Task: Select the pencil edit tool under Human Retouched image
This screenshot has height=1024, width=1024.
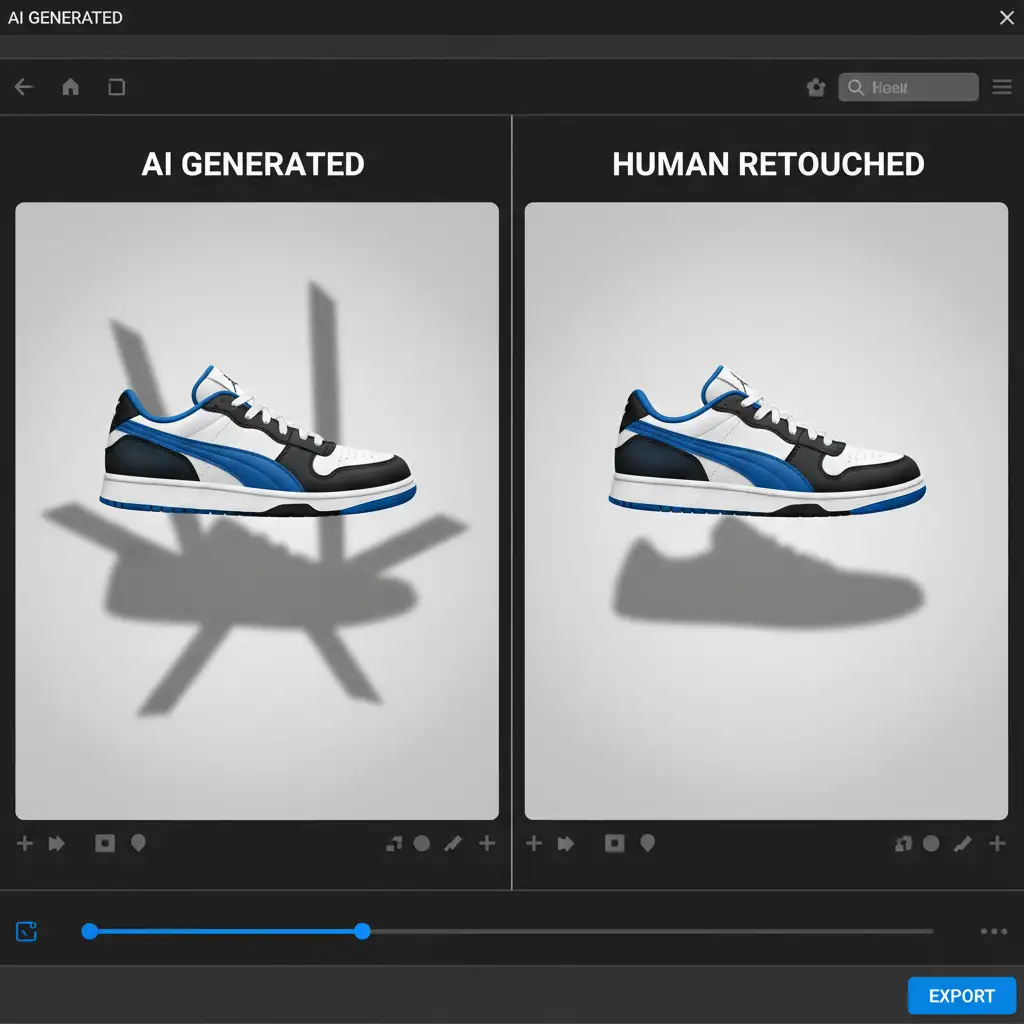Action: [963, 844]
